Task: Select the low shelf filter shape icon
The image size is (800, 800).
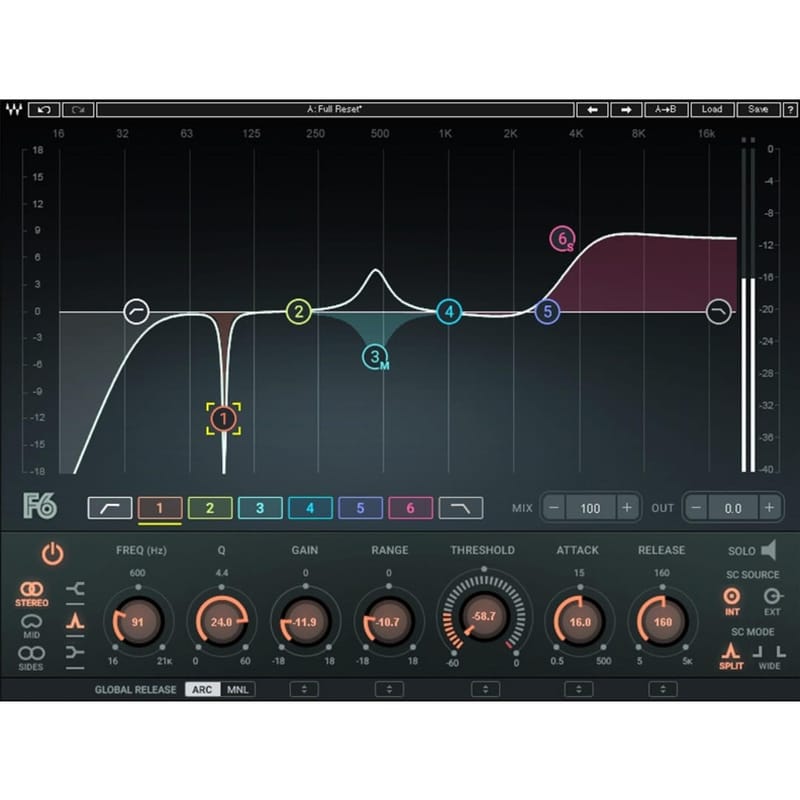Action: point(75,588)
